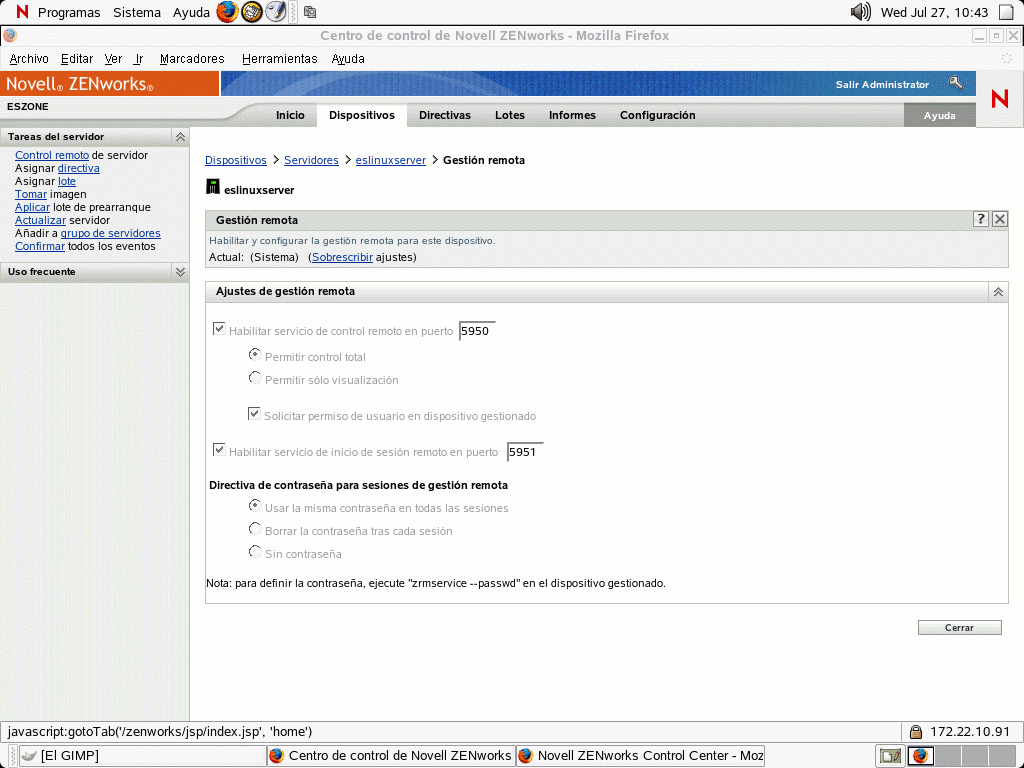Open the Marcadores menu
The width and height of the screenshot is (1024, 768).
(x=192, y=59)
